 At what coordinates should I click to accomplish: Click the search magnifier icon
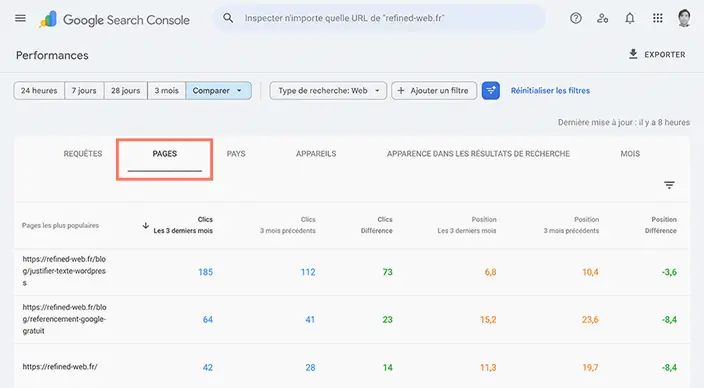point(228,18)
